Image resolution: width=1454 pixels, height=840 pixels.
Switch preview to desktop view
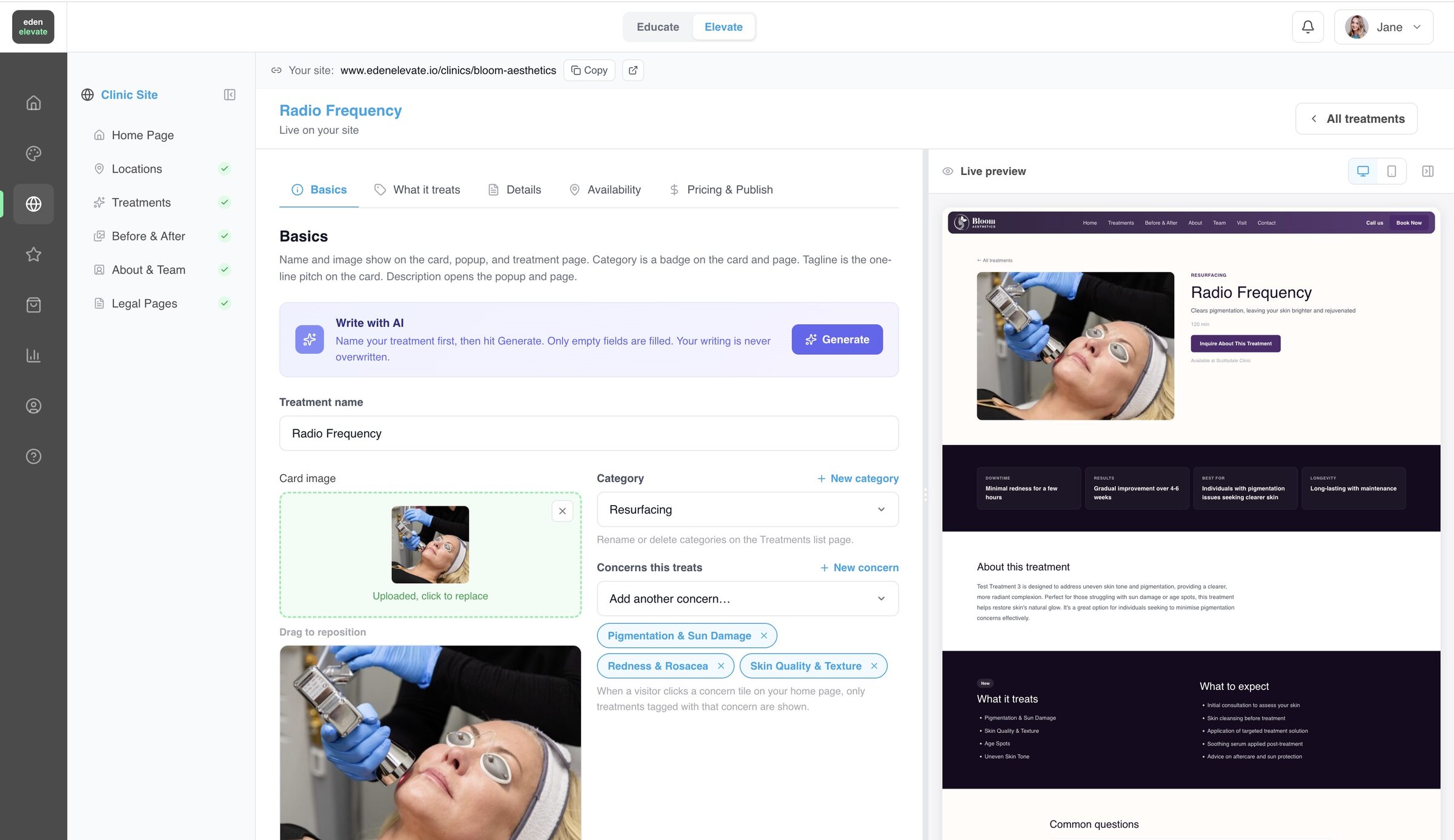tap(1363, 171)
